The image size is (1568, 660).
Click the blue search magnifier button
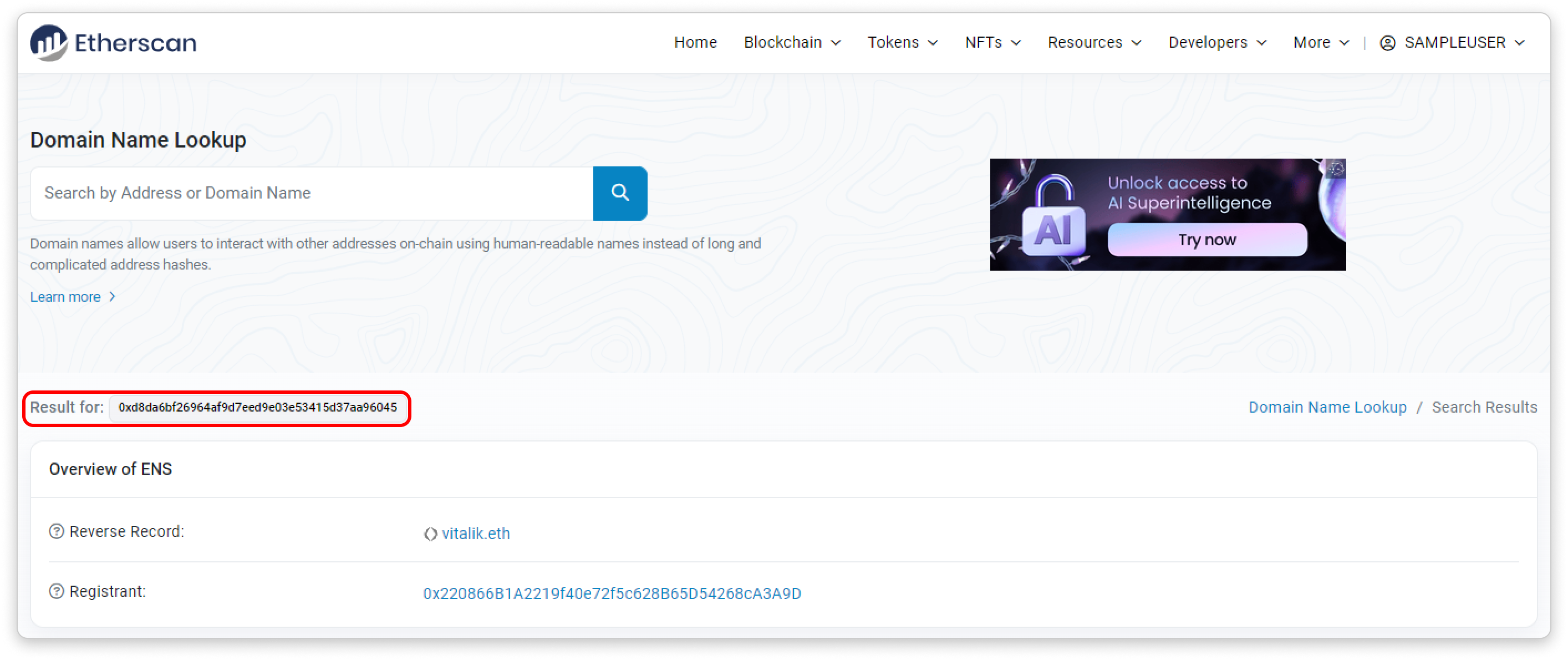620,193
